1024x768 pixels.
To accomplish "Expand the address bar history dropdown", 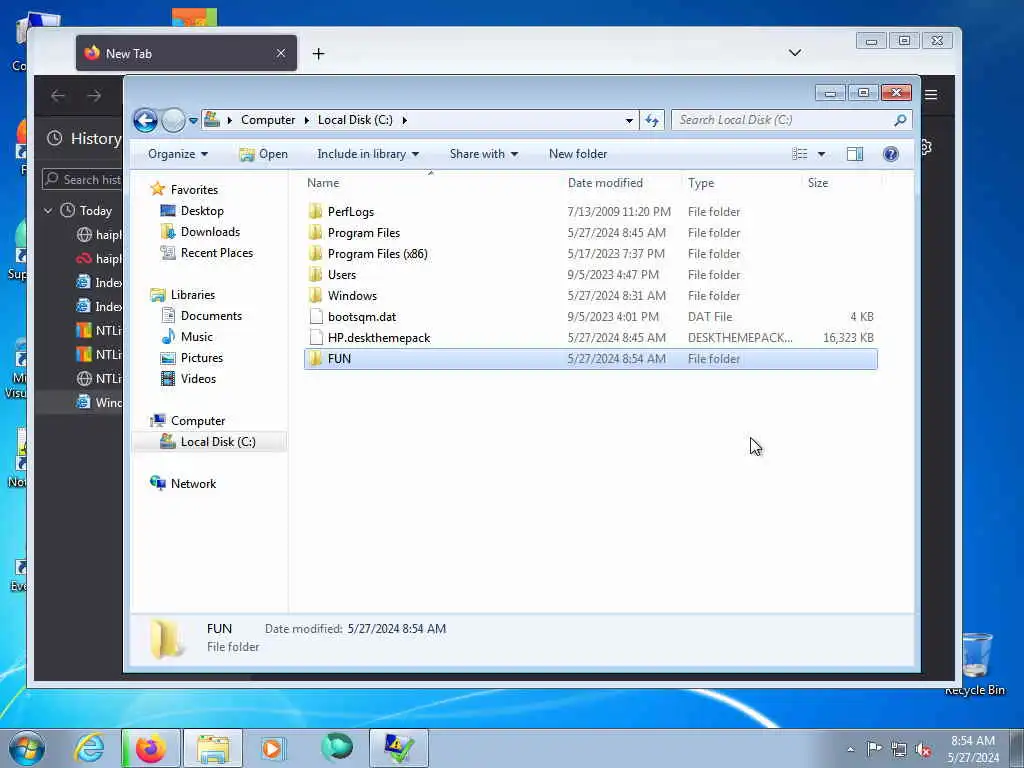I will coord(629,120).
